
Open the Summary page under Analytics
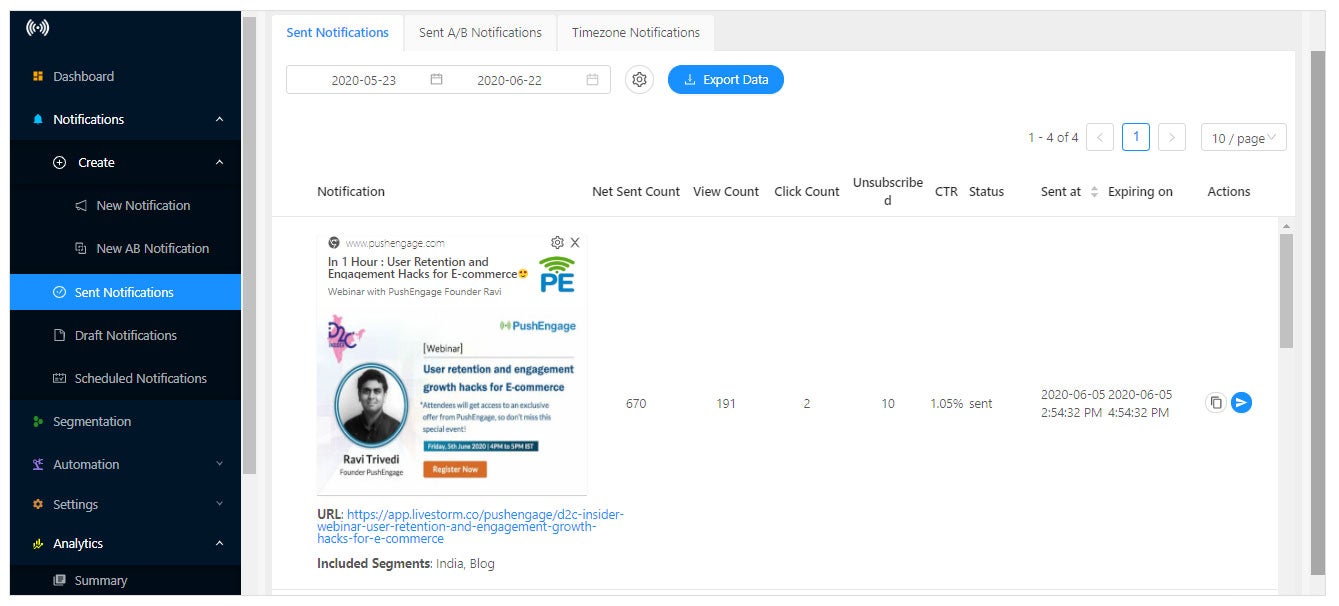101,580
